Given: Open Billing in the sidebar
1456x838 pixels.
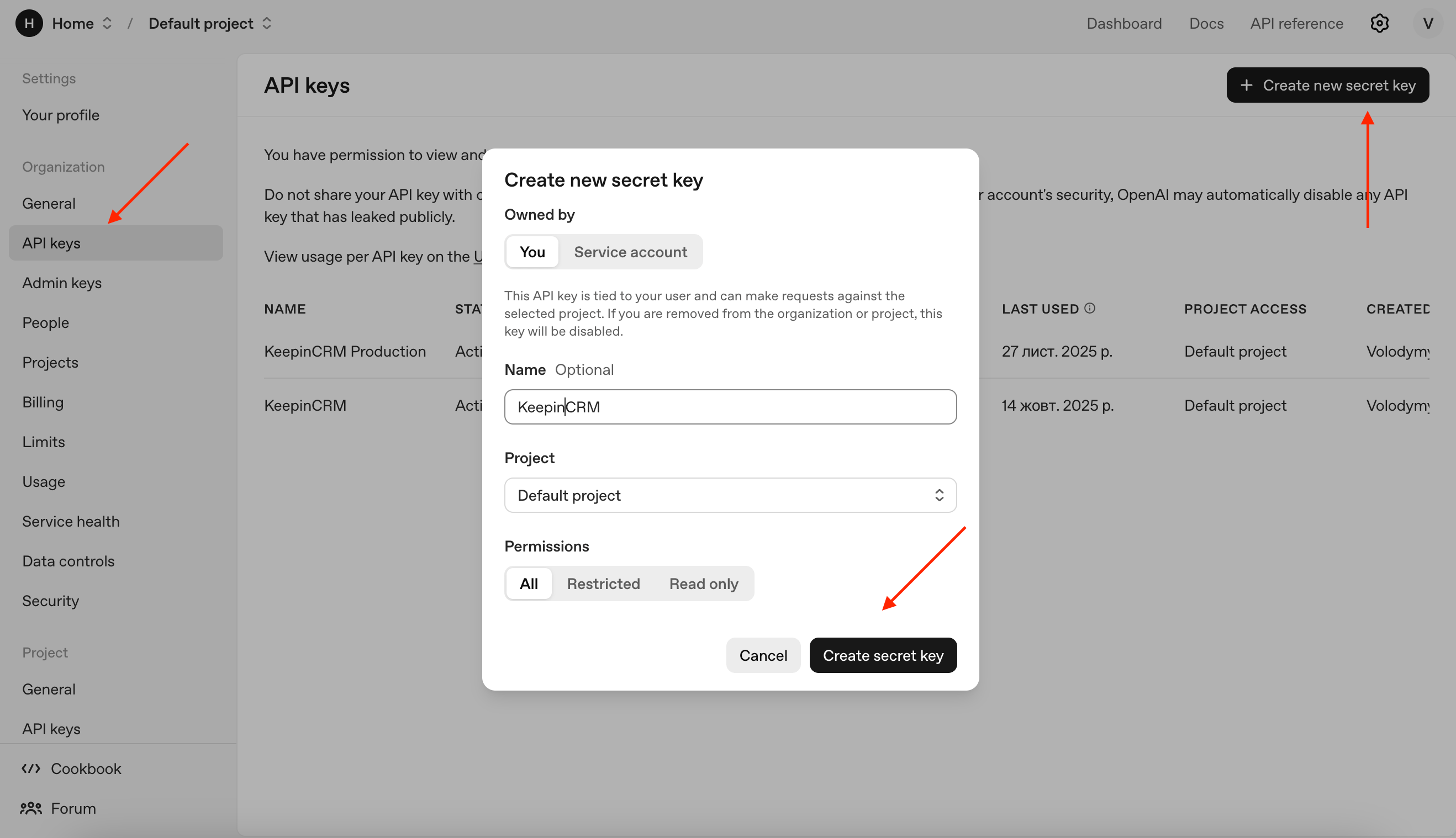Looking at the screenshot, I should click(x=43, y=401).
